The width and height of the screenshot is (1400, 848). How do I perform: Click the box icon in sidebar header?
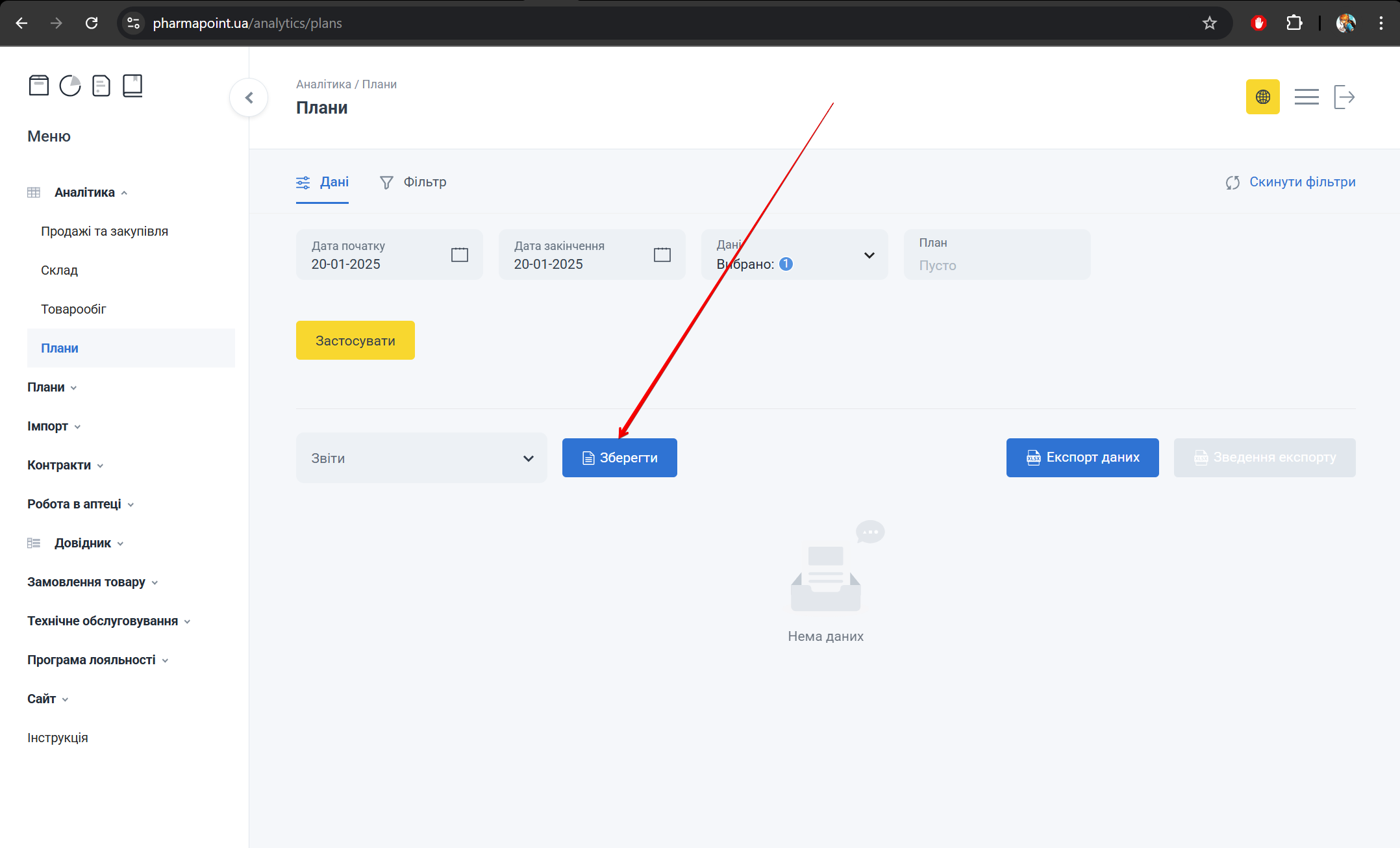(39, 86)
